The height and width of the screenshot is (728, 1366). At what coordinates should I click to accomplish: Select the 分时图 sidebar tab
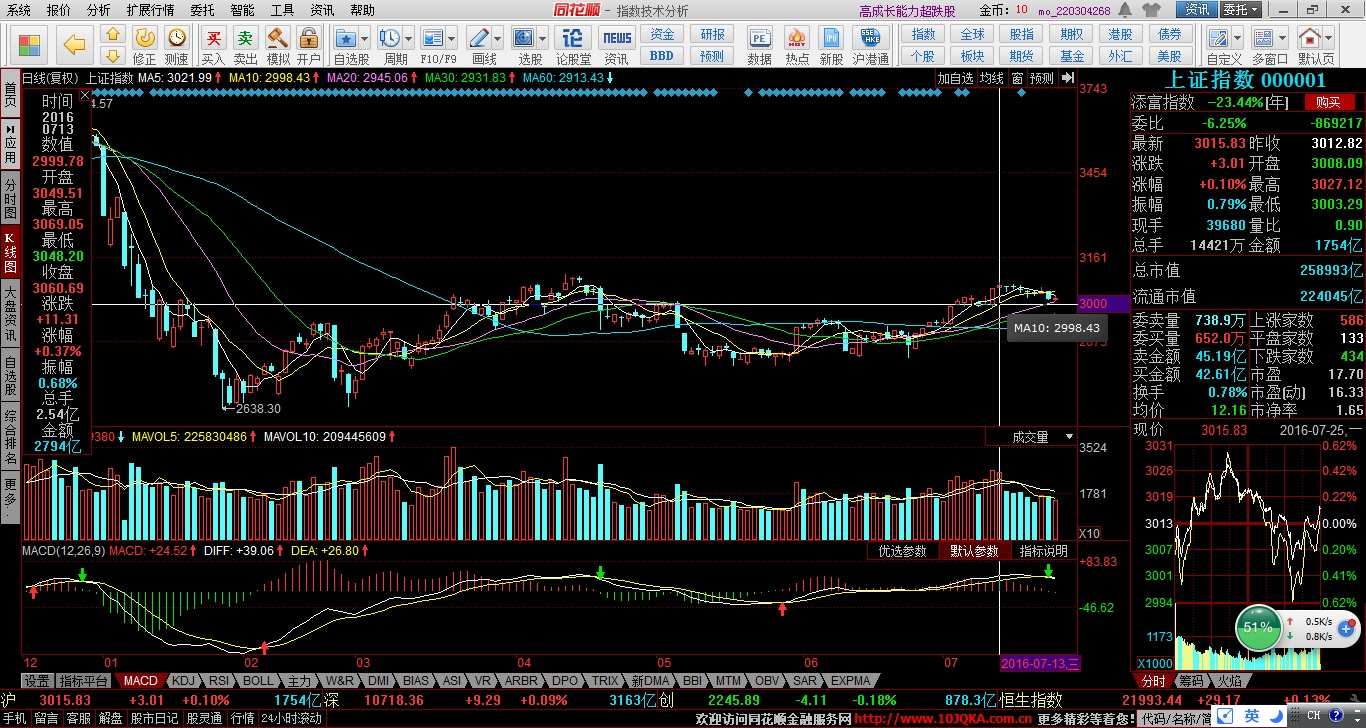coord(10,199)
